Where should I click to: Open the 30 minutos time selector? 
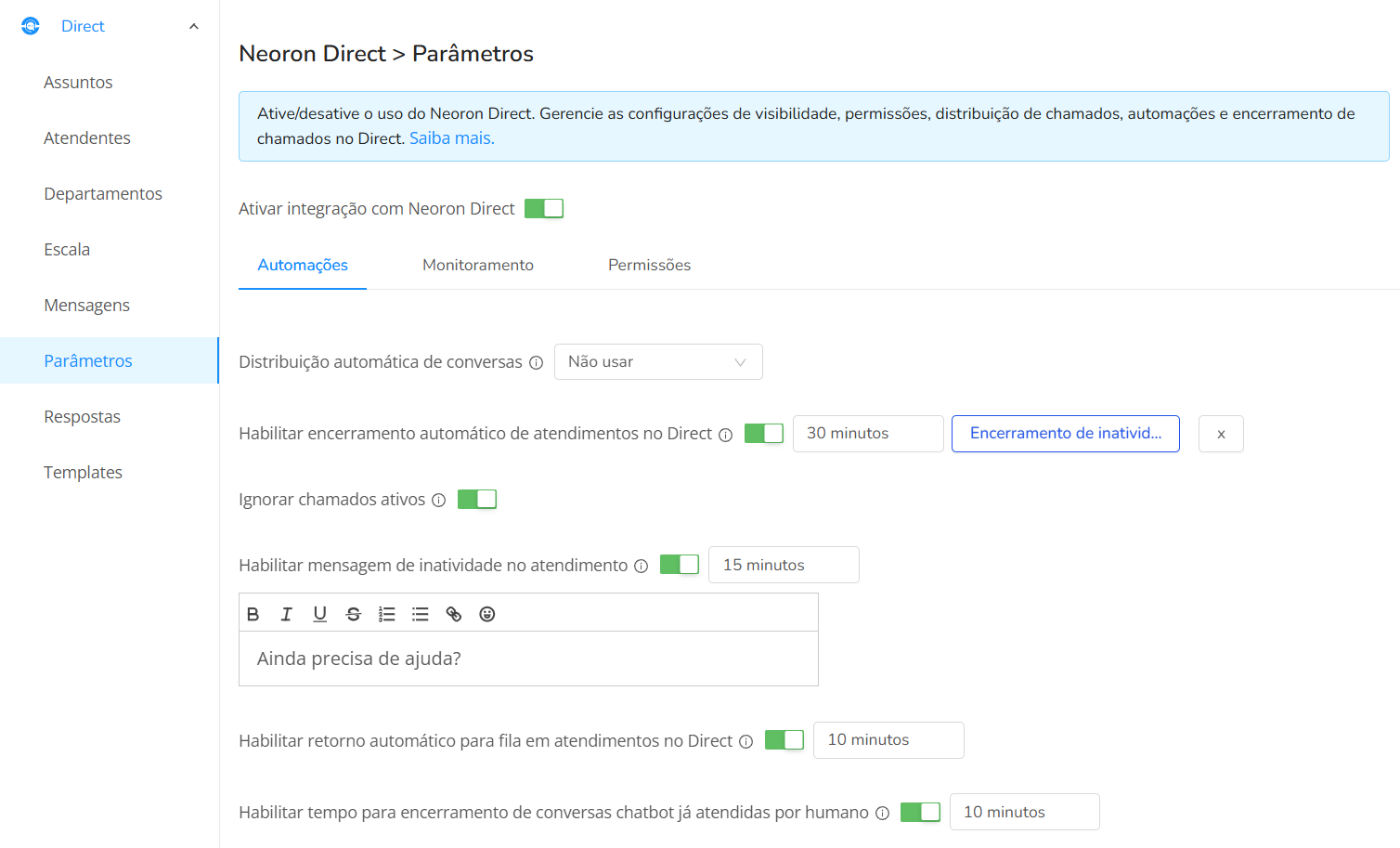coord(868,434)
